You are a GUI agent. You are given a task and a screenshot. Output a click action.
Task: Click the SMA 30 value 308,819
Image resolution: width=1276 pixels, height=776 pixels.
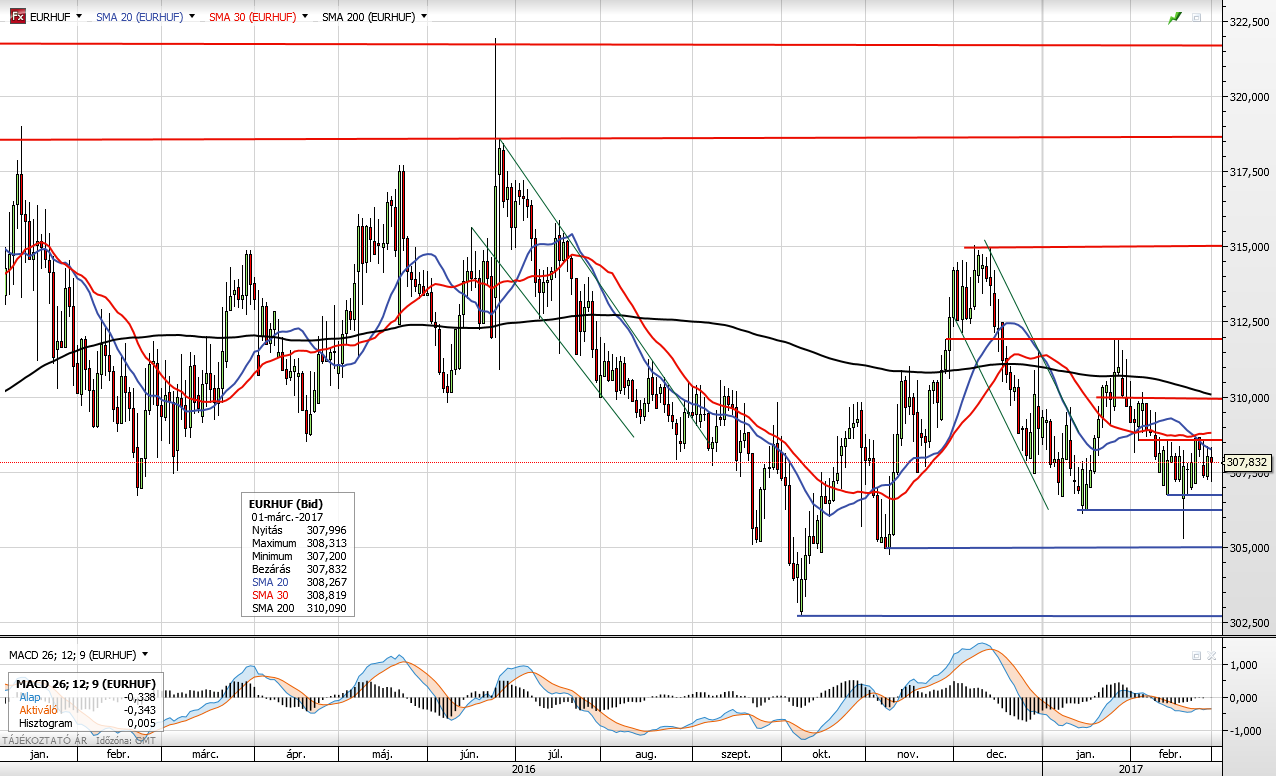[327, 595]
